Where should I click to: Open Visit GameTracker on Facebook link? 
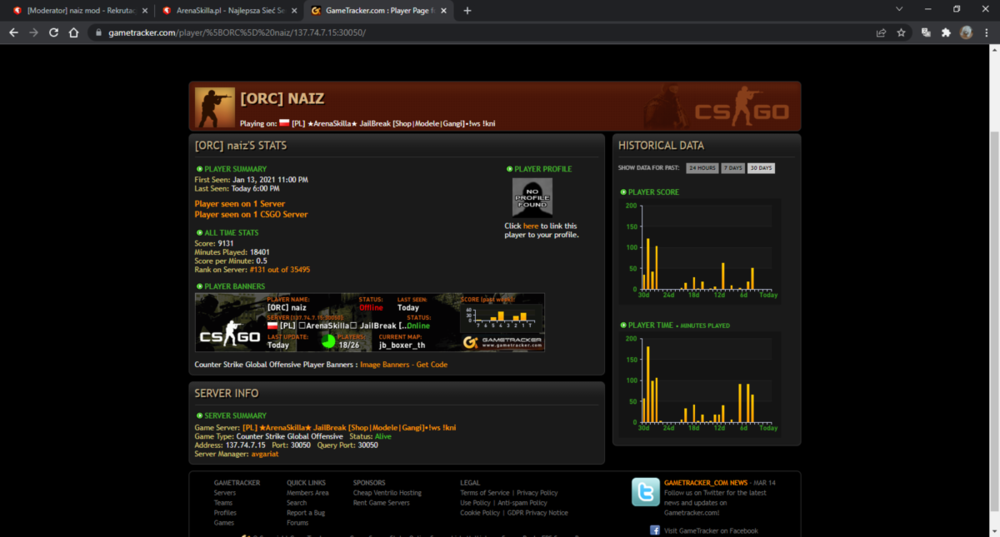[x=710, y=531]
